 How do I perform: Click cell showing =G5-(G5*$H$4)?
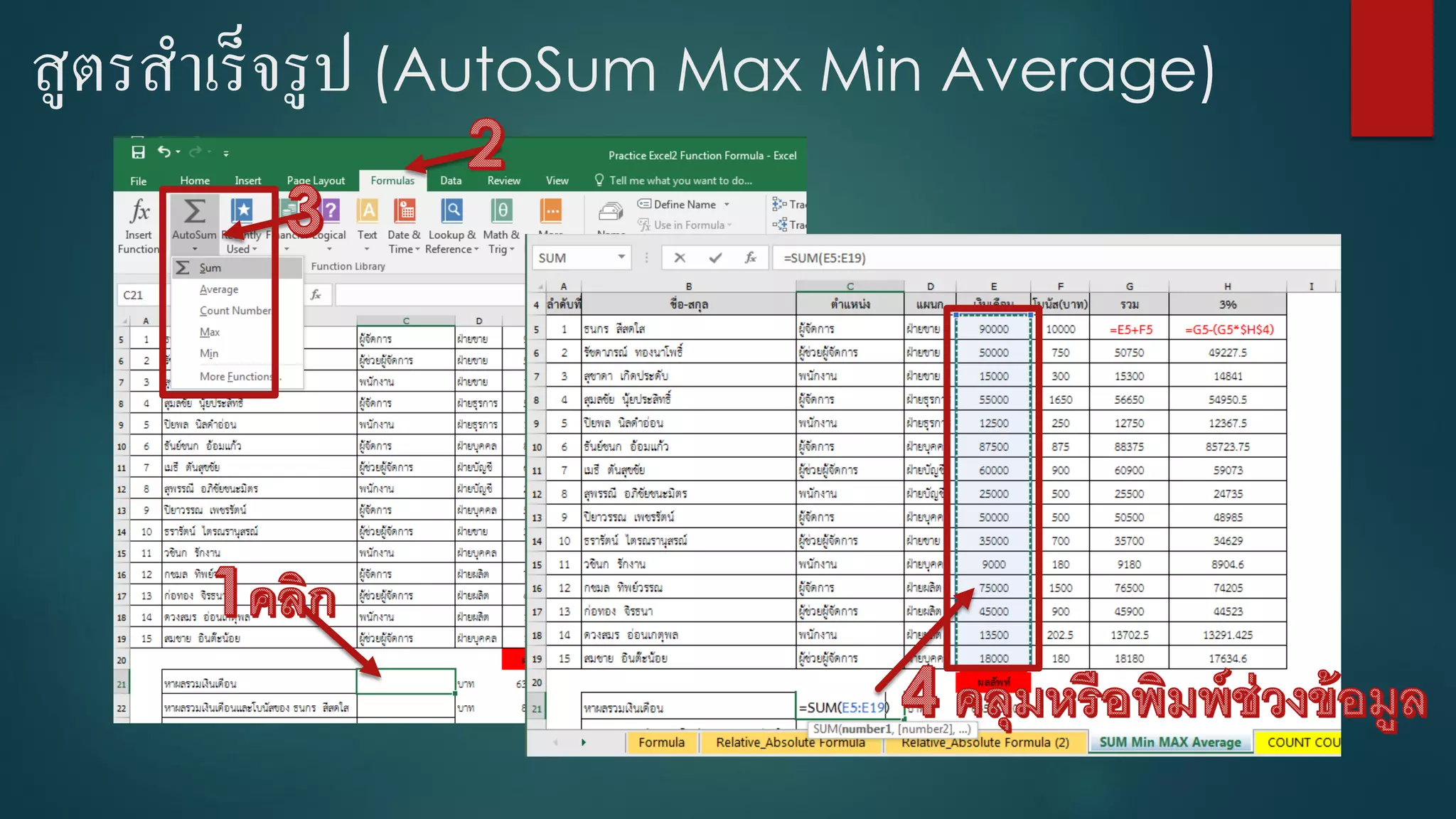click(x=1228, y=329)
